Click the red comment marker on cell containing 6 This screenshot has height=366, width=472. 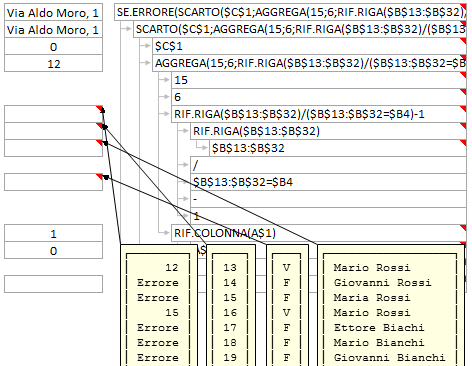[x=464, y=91]
